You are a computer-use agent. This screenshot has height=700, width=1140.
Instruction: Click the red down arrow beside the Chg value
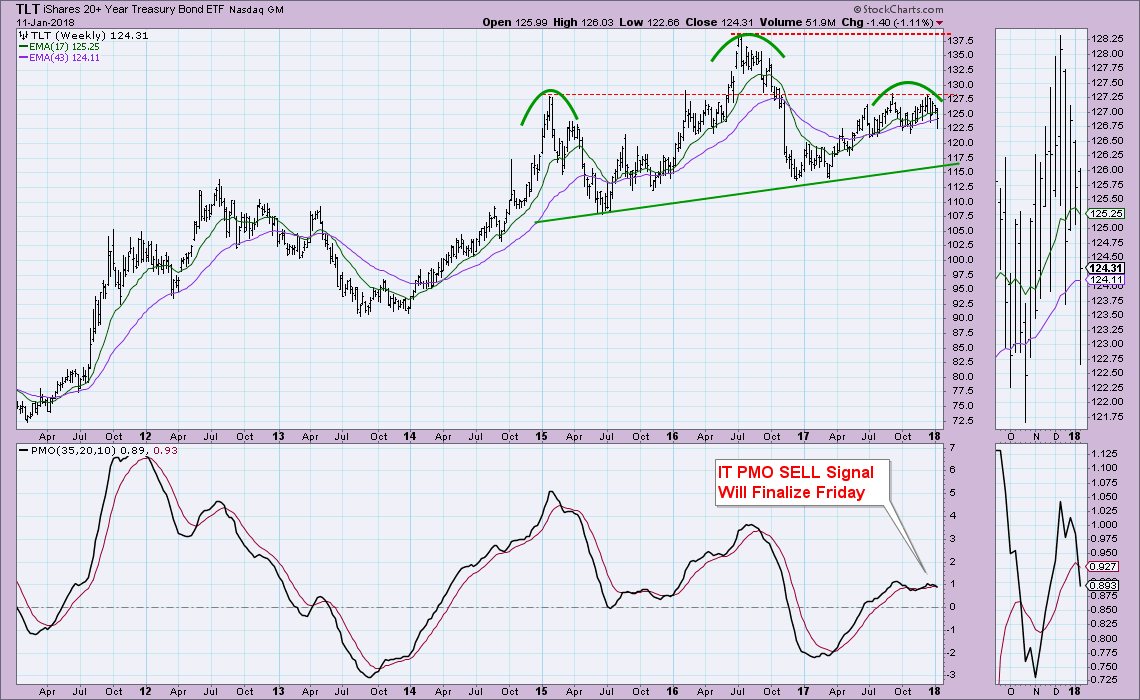939,23
